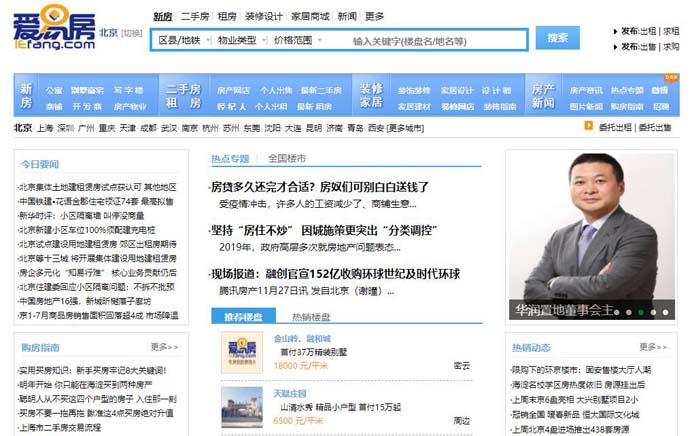Select the 装修设计 search tab
Screen dimensions: 690x436
pos(264,17)
